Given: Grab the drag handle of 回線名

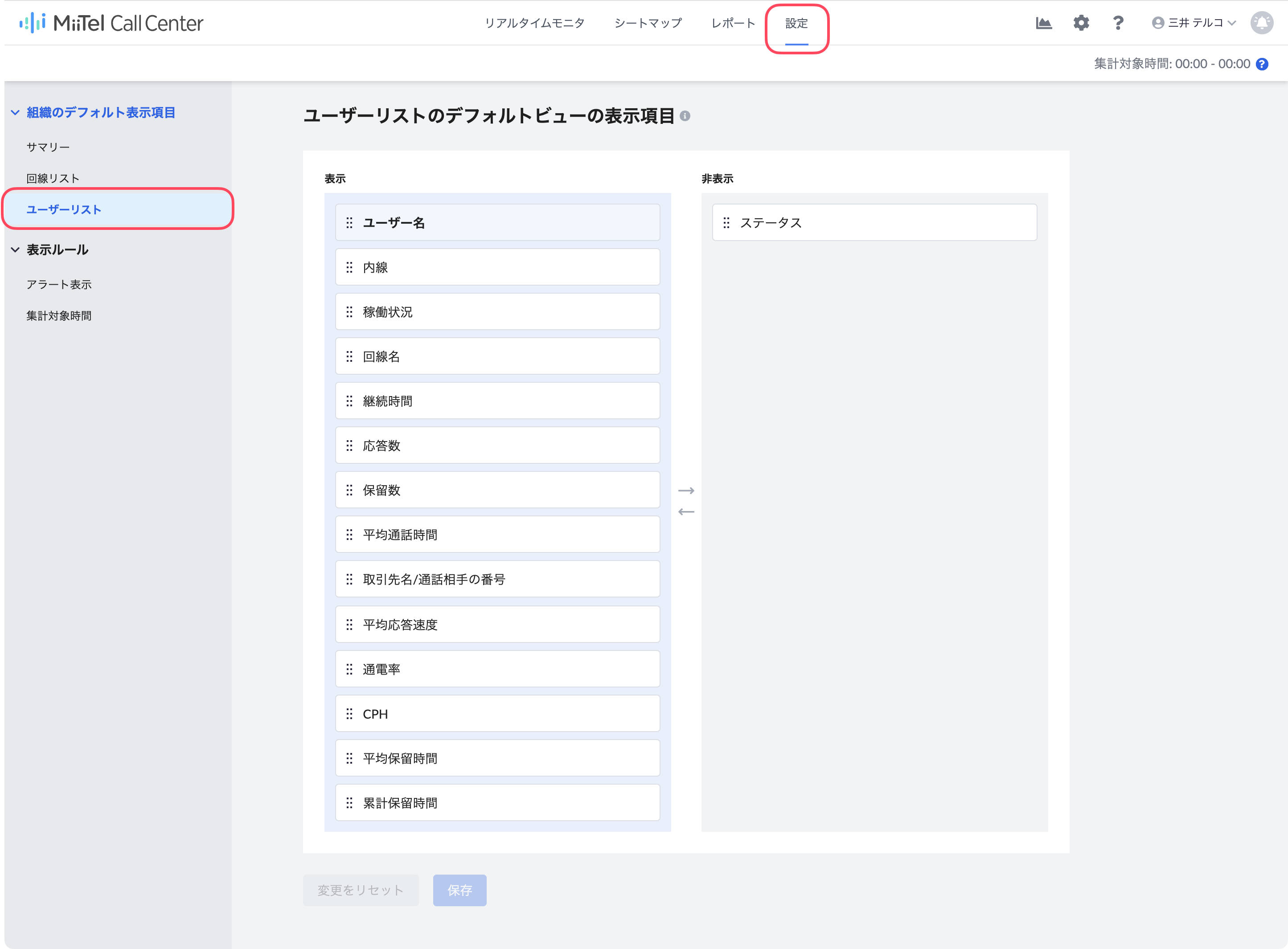Looking at the screenshot, I should tap(349, 357).
